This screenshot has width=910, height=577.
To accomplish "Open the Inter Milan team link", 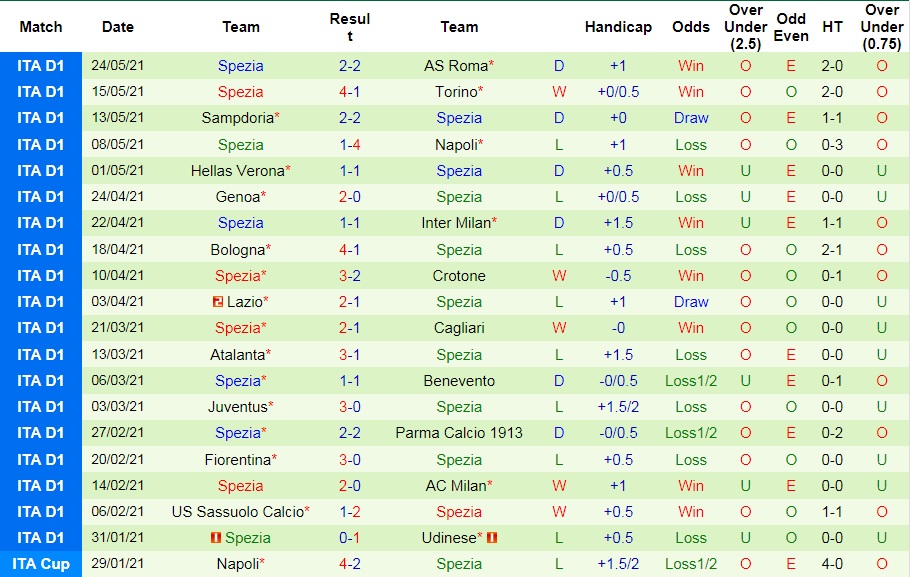I will [x=455, y=223].
